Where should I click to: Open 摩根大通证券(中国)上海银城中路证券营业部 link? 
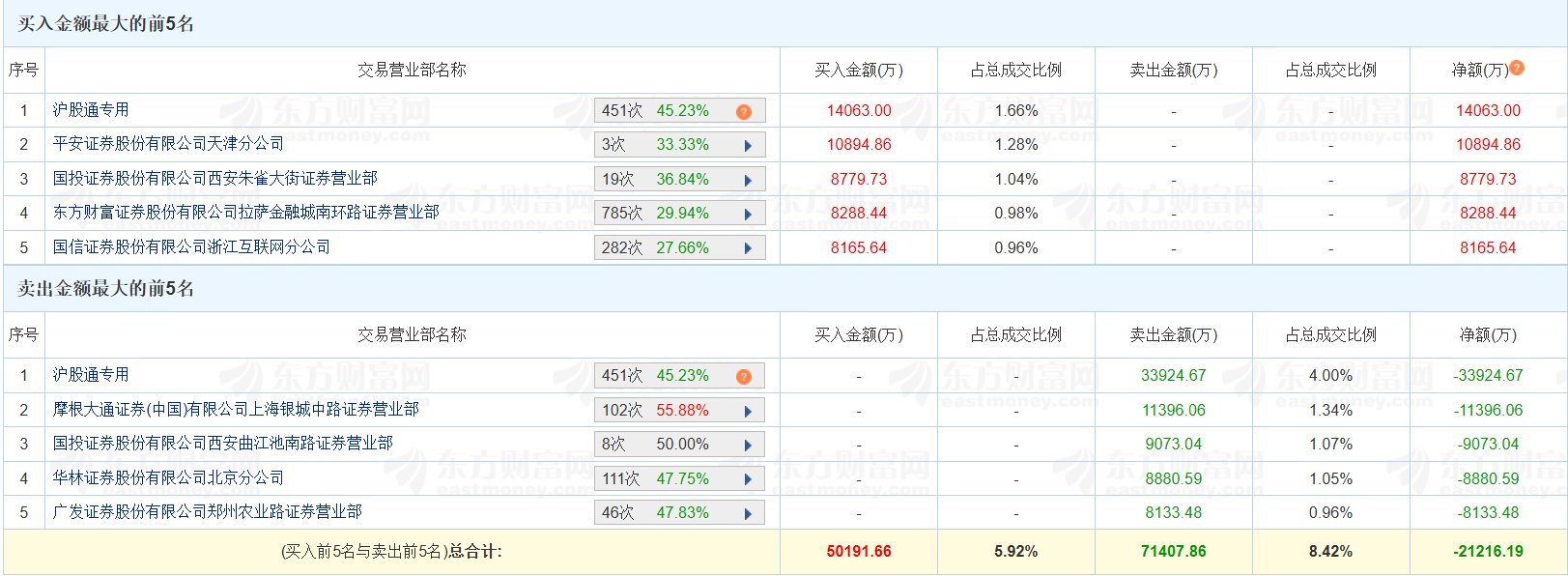(236, 410)
